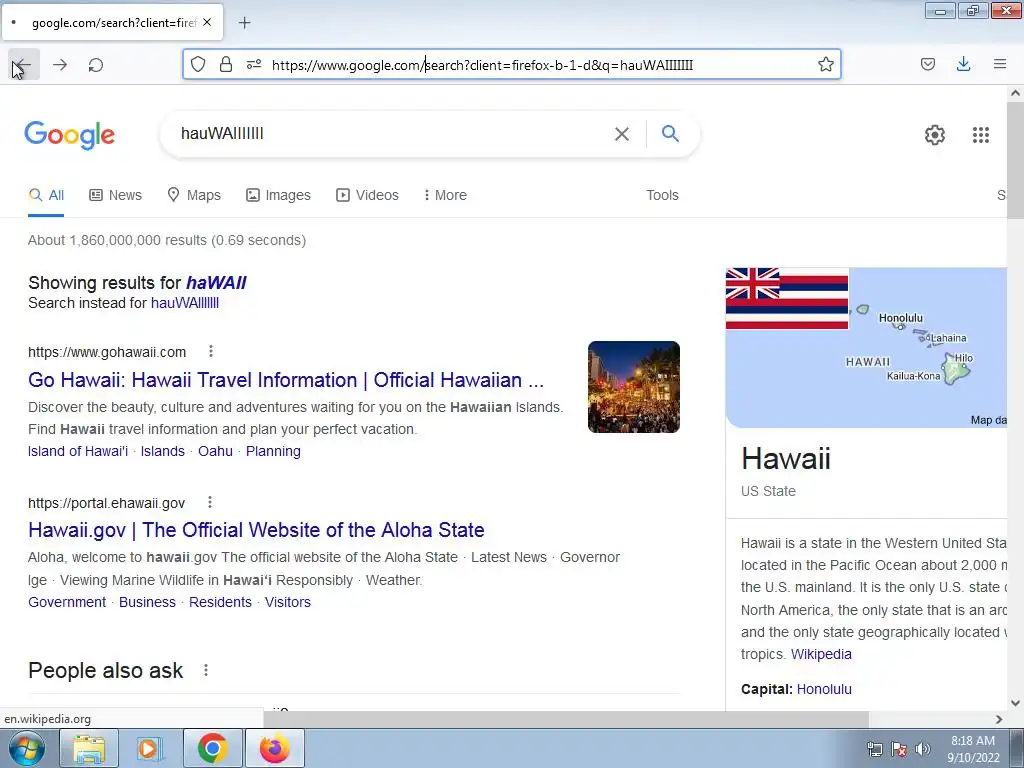Switch to Chrome in the taskbar

click(212, 748)
